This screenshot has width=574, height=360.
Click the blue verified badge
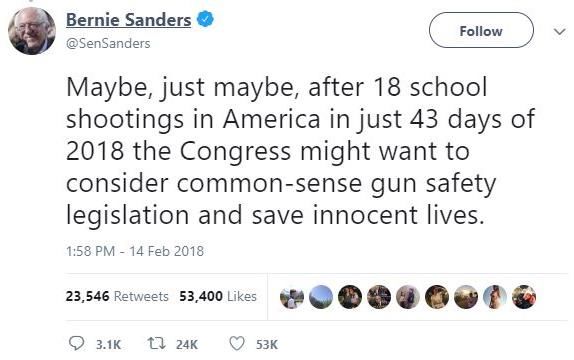(x=205, y=19)
